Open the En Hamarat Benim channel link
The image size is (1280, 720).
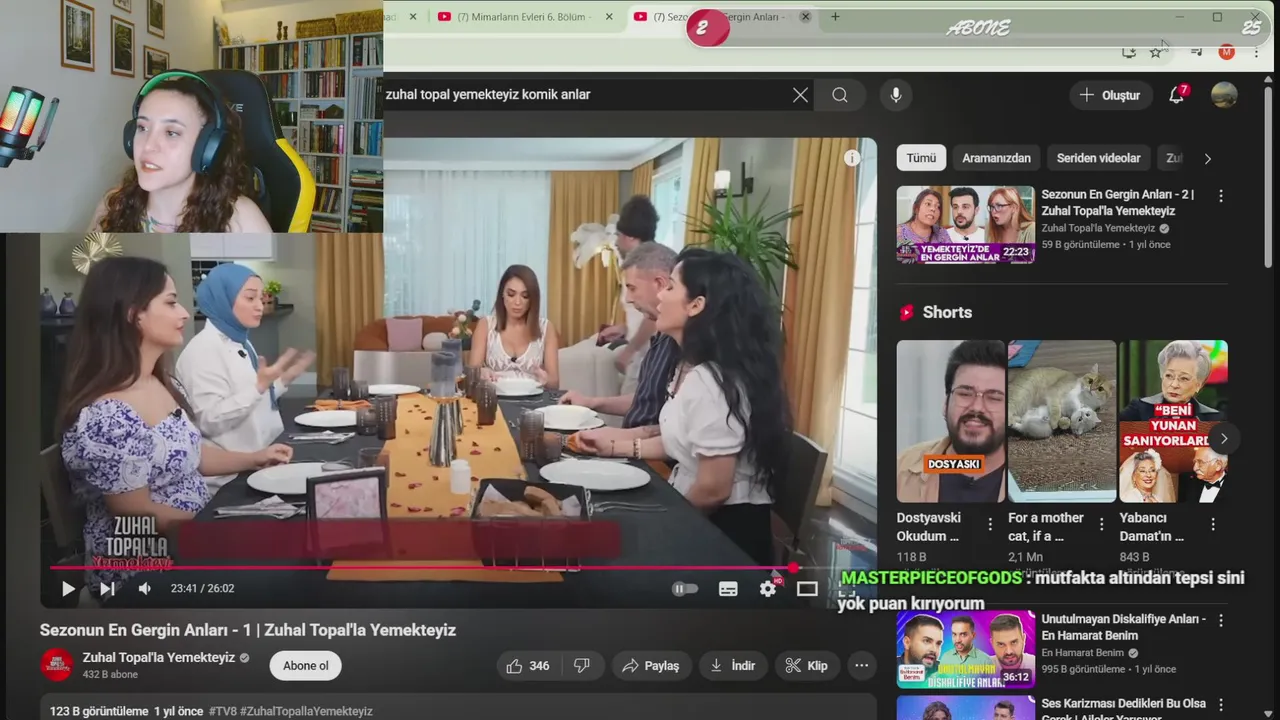point(1083,653)
